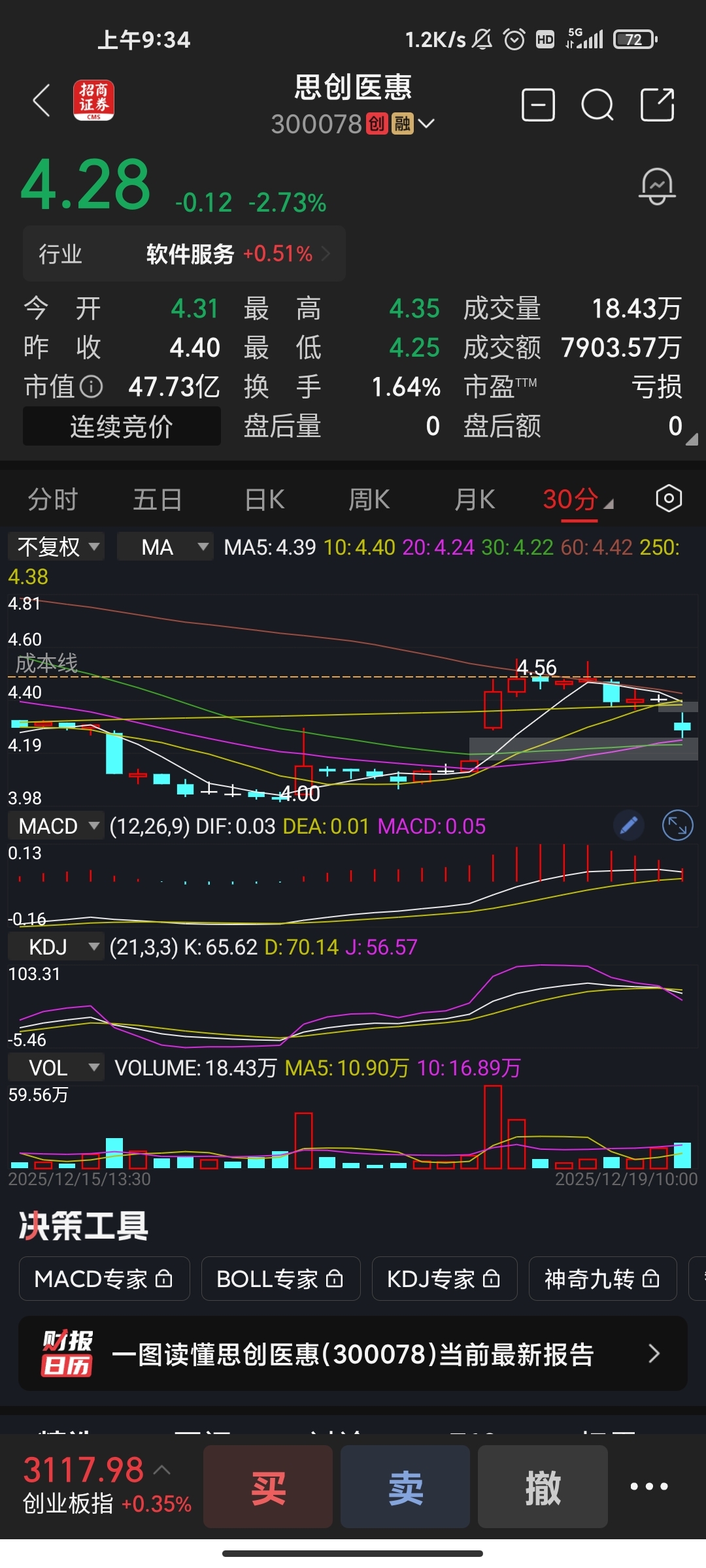Open the CMS brokerage logo

click(x=93, y=101)
